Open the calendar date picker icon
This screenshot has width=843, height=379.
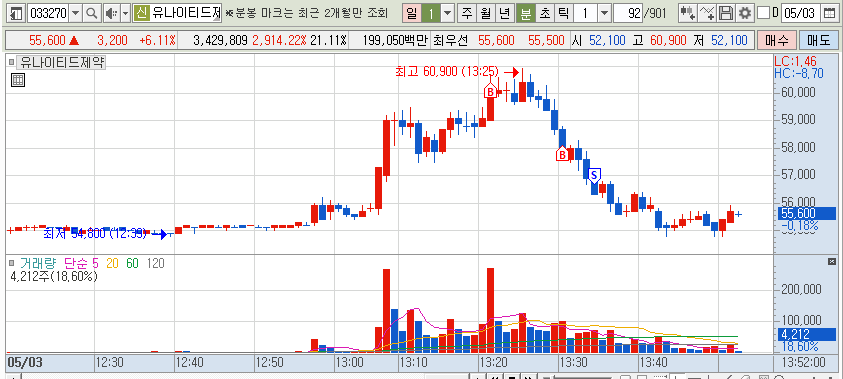(830, 13)
